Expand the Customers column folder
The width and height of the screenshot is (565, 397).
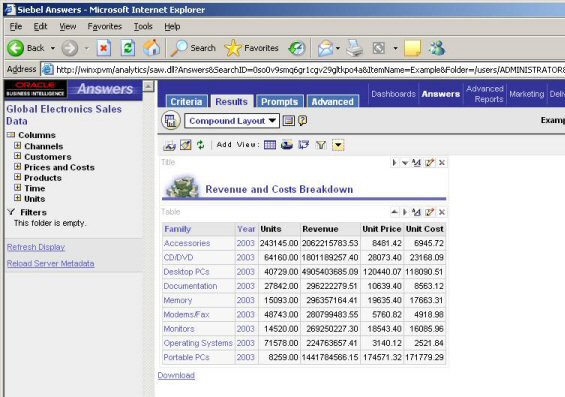click(x=17, y=156)
